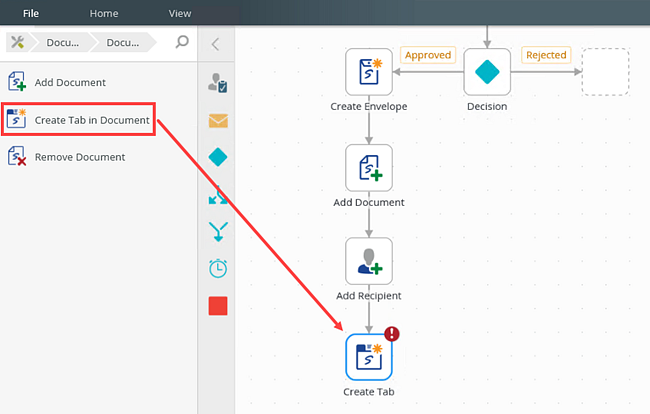Collapse the toolbox with the chevron
Screen dimensions: 650x414
(215, 44)
